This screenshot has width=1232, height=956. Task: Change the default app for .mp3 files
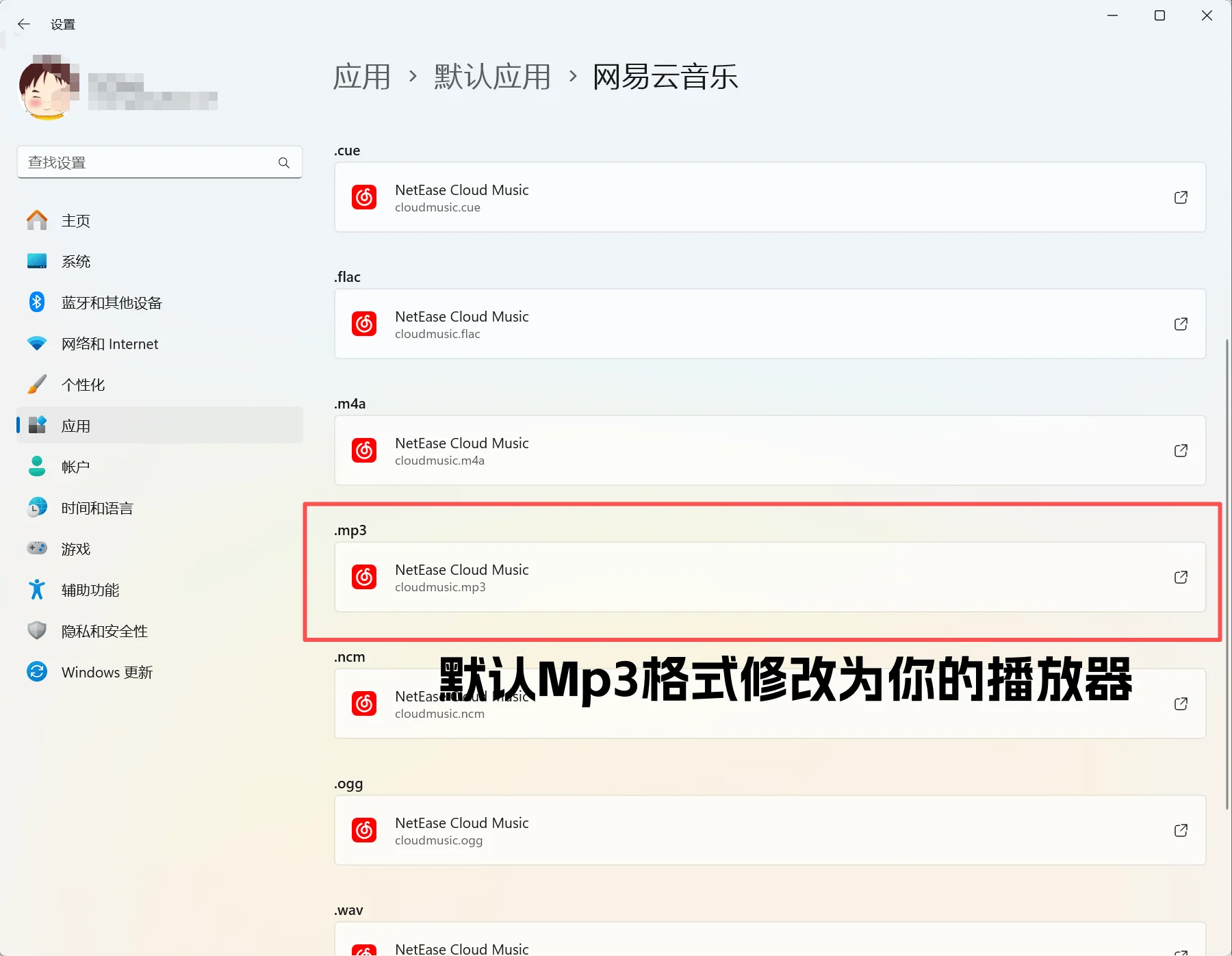click(x=770, y=577)
